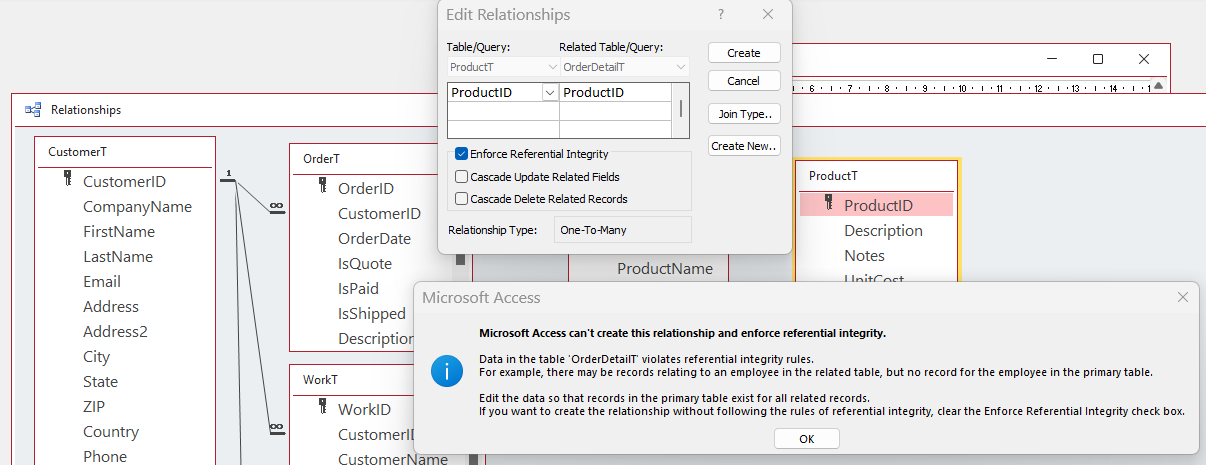The image size is (1206, 465).
Task: Open the ProductID field dropdown arrow in the grid
Action: click(549, 92)
